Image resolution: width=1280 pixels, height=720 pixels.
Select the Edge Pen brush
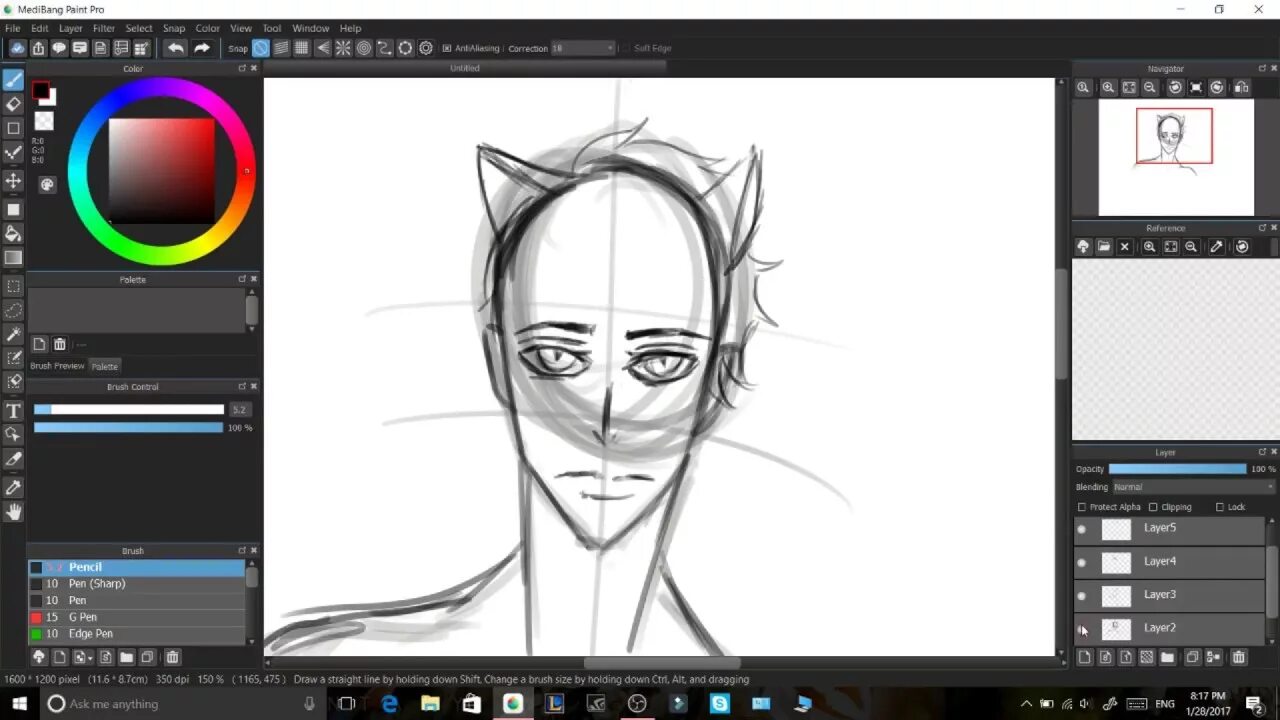pyautogui.click(x=136, y=634)
